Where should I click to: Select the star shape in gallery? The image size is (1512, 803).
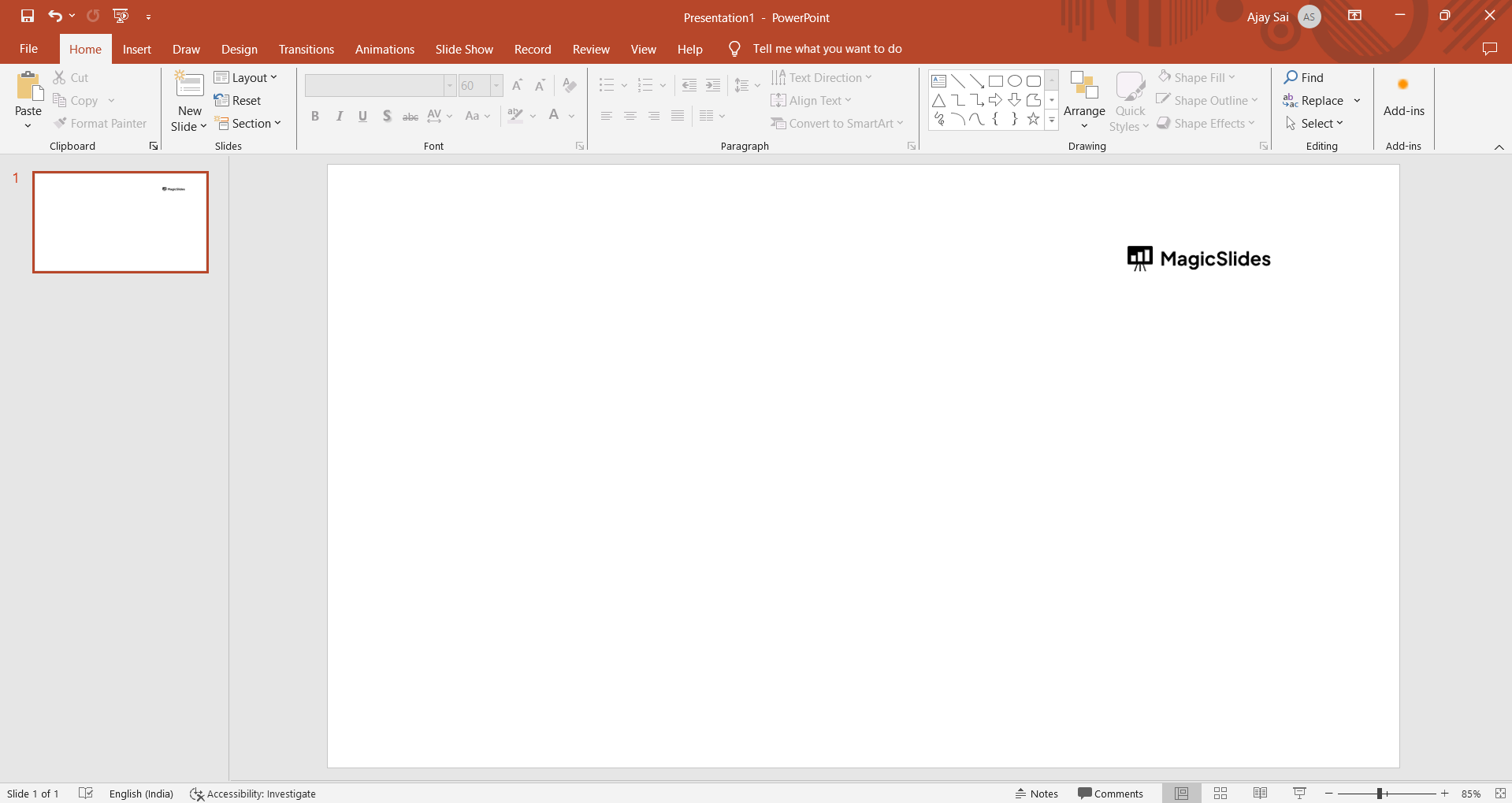1033,119
